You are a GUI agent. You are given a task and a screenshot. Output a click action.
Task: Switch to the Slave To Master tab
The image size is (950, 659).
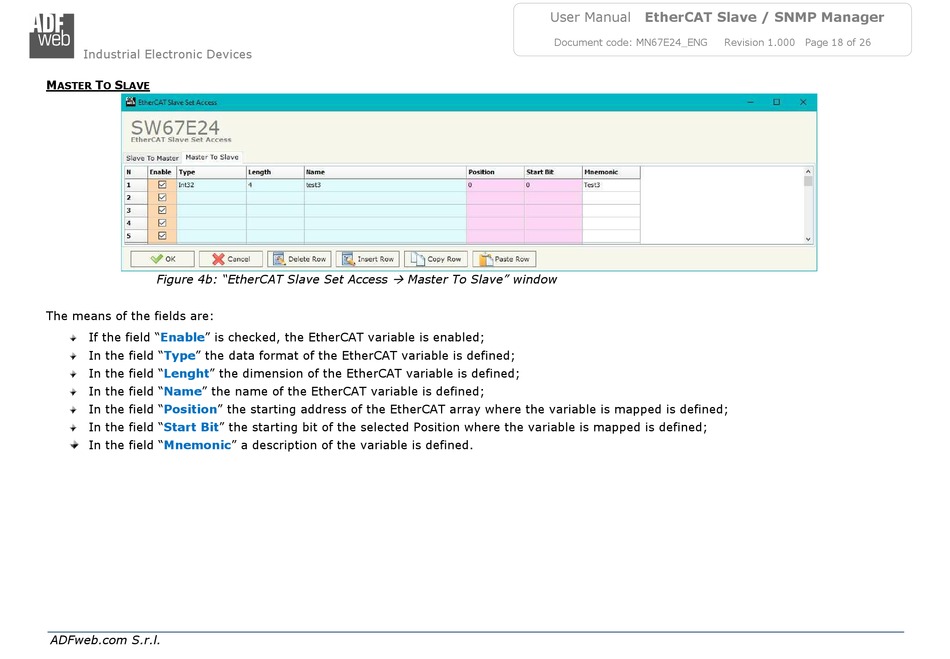(x=152, y=158)
